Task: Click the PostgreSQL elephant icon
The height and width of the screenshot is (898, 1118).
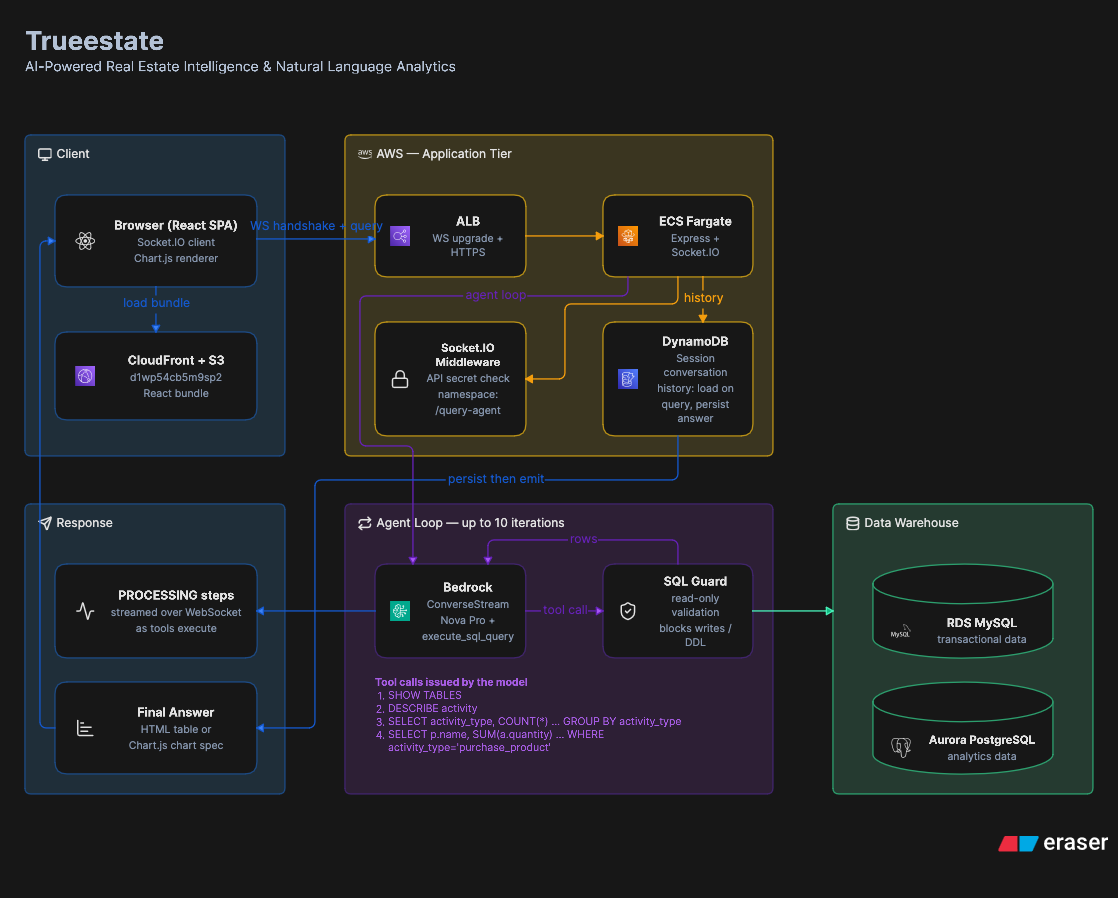Action: [901, 748]
